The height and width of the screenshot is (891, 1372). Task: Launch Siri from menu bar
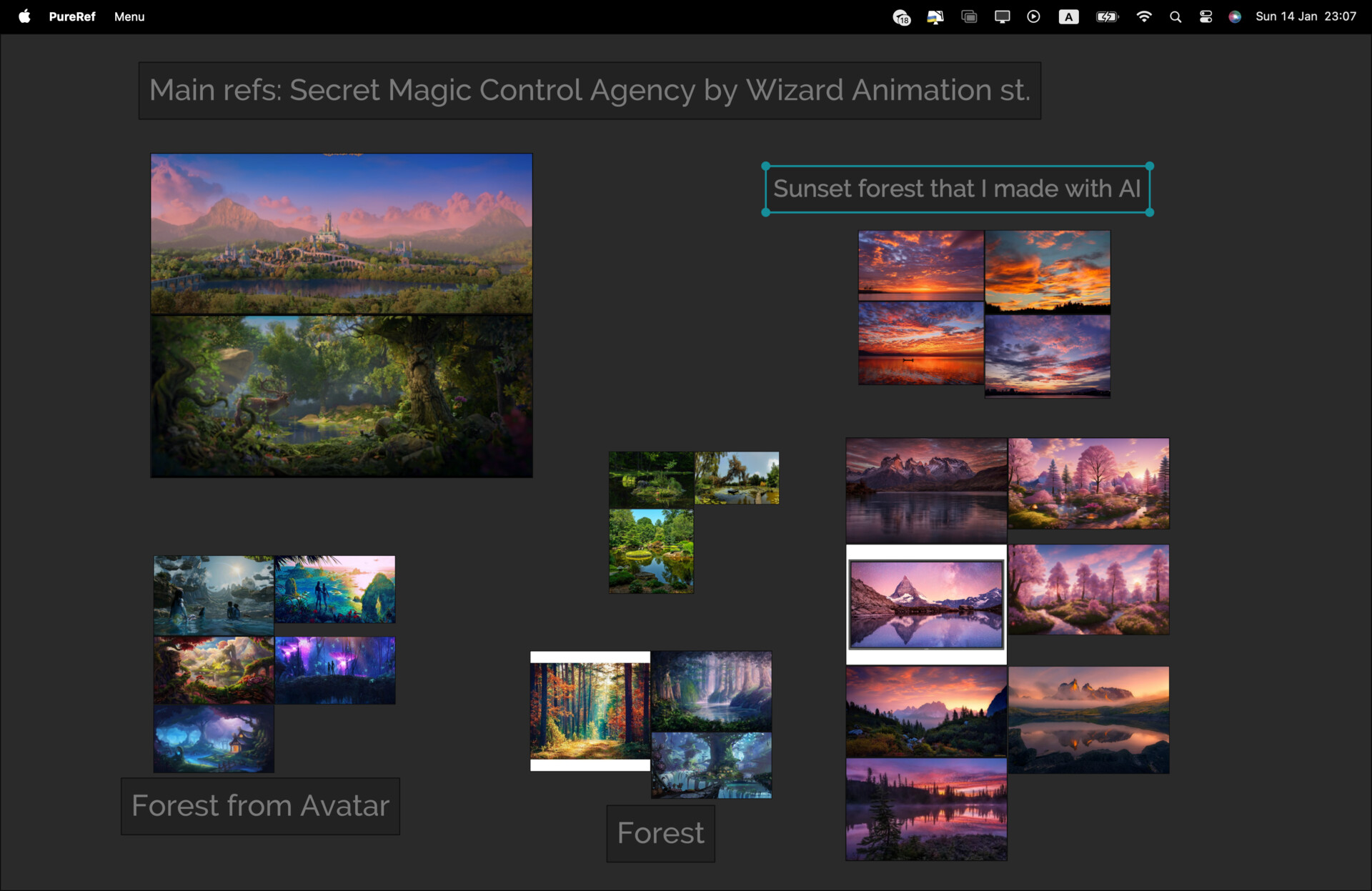coord(1235,16)
